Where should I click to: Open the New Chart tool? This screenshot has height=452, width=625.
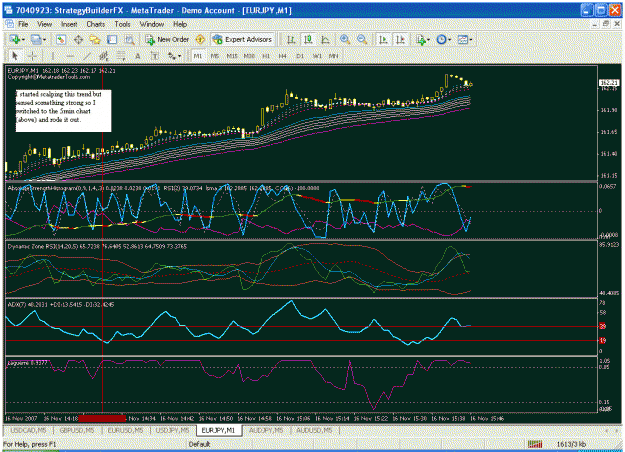pyautogui.click(x=15, y=39)
